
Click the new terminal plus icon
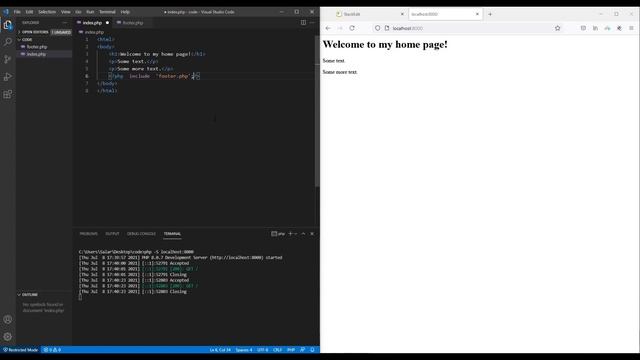(290, 233)
